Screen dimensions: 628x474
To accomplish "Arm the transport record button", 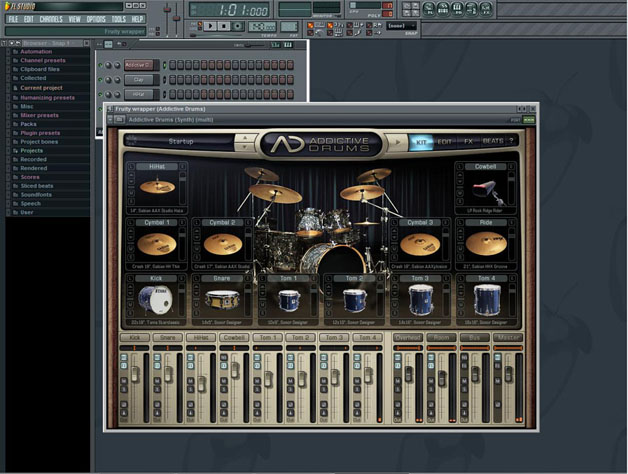I will click(x=238, y=26).
